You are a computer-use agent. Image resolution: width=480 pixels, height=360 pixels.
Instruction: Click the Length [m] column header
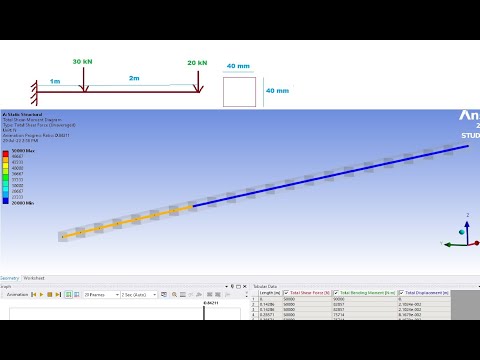tap(270, 293)
